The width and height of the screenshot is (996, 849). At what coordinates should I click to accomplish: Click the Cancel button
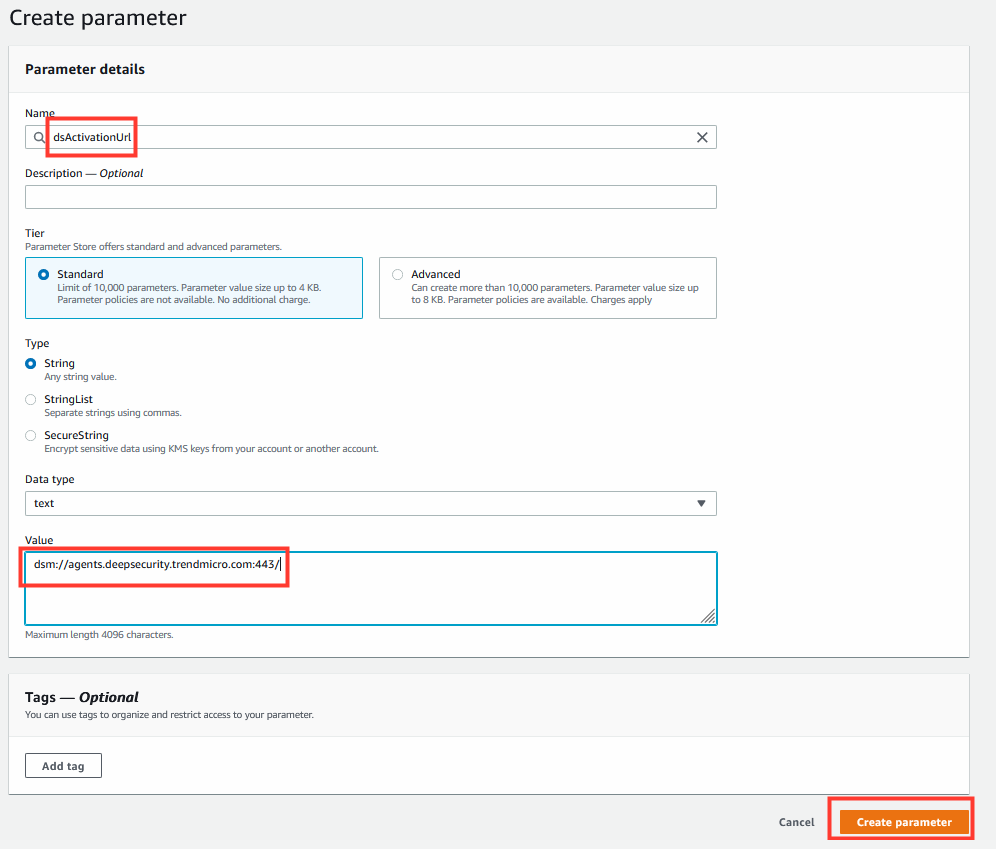click(x=797, y=822)
